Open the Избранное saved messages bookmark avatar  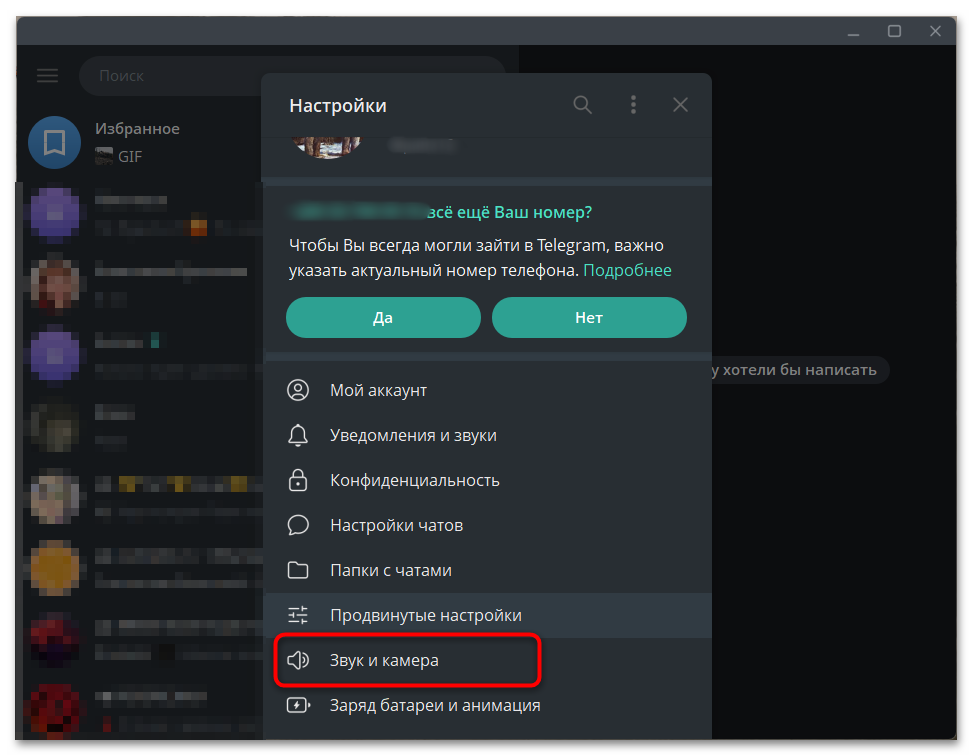[x=55, y=142]
